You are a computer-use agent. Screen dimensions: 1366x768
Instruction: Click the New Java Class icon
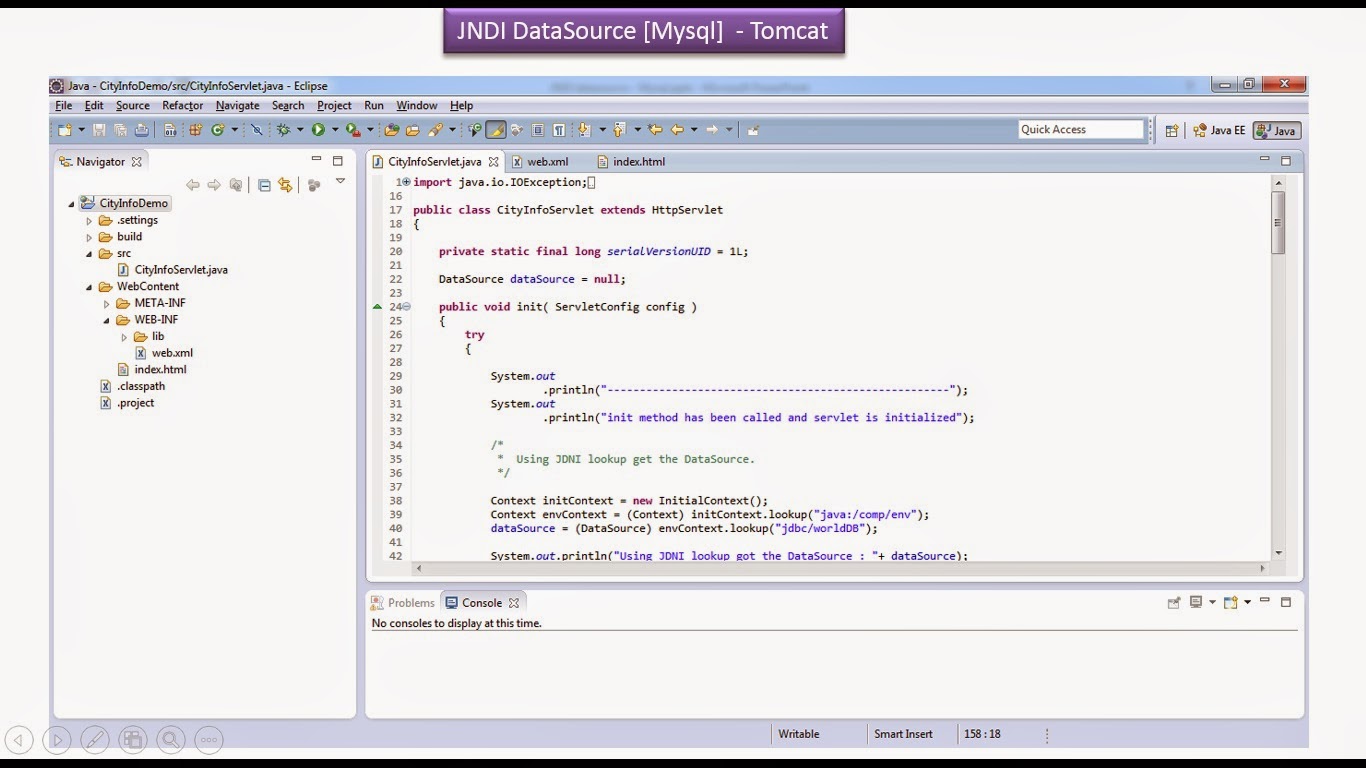217,130
